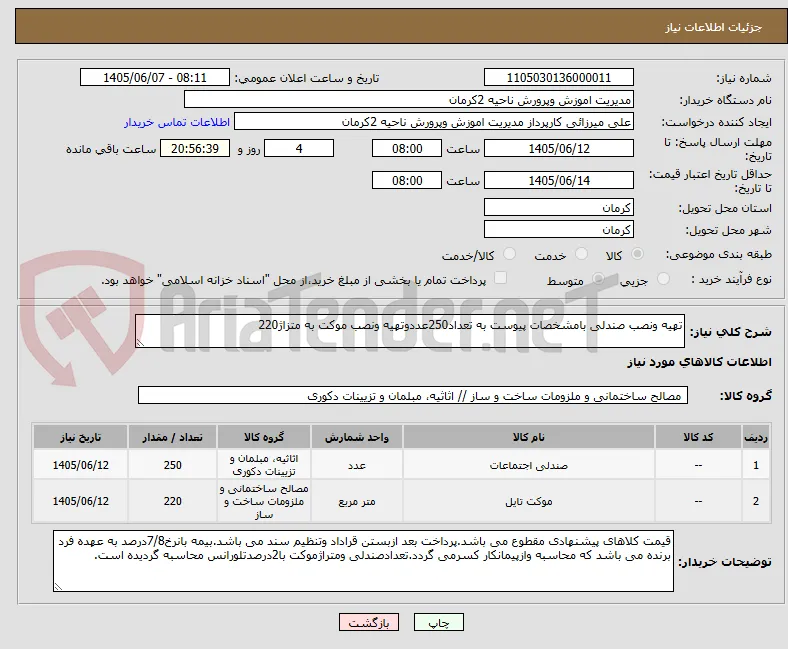Click the گروه کالا column header
788x649 pixels.
tap(264, 437)
